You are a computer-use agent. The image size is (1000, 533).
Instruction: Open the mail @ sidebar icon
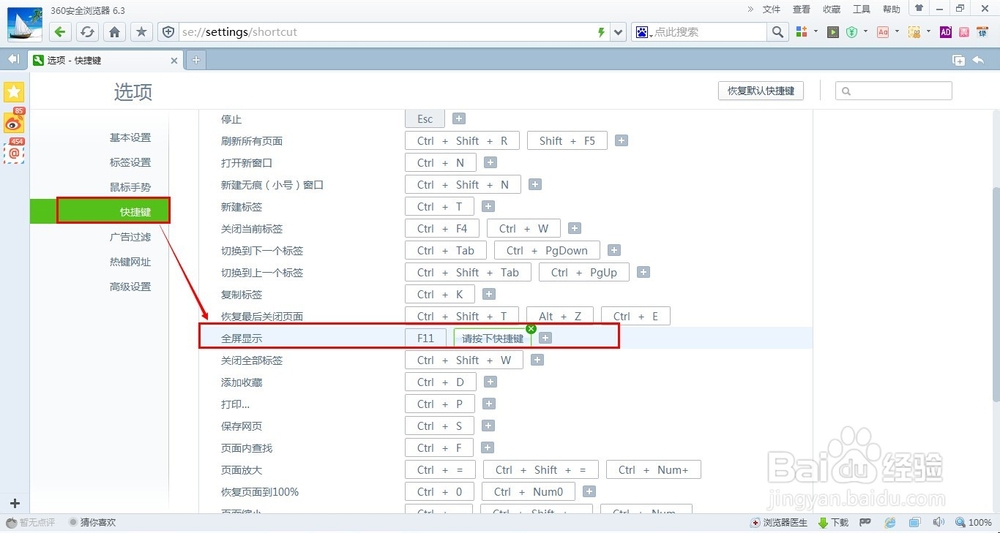click(14, 152)
